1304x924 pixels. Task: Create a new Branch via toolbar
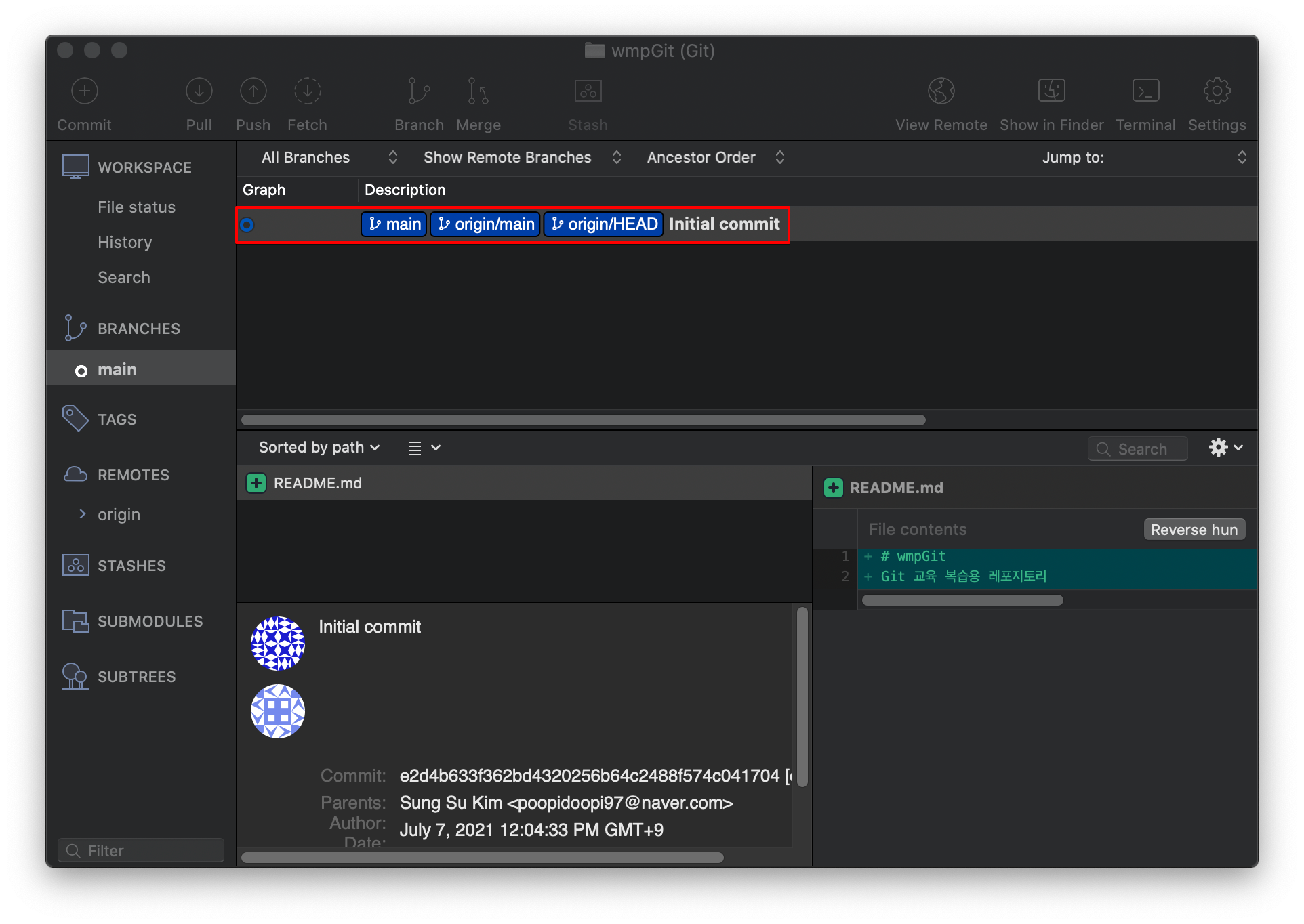pos(419,91)
